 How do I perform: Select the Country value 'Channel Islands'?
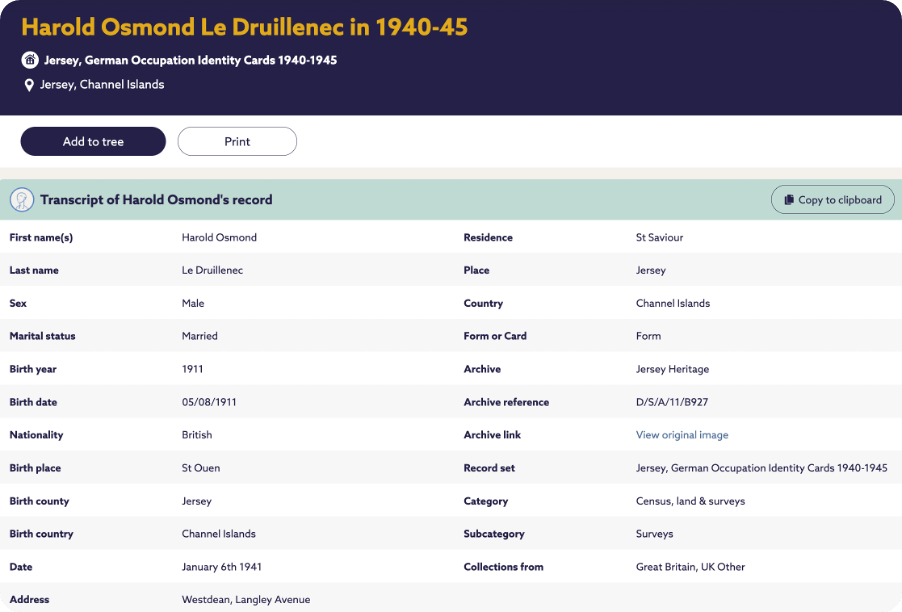[672, 303]
